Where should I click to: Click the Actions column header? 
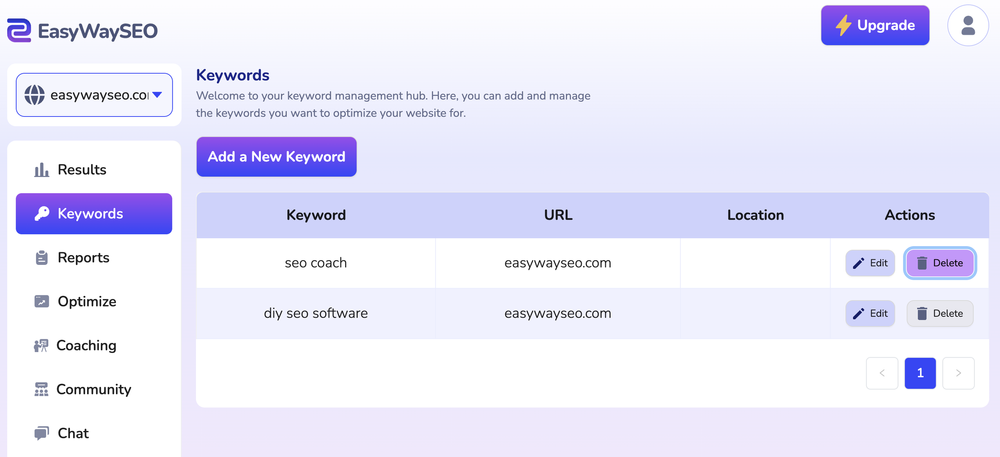coord(909,215)
